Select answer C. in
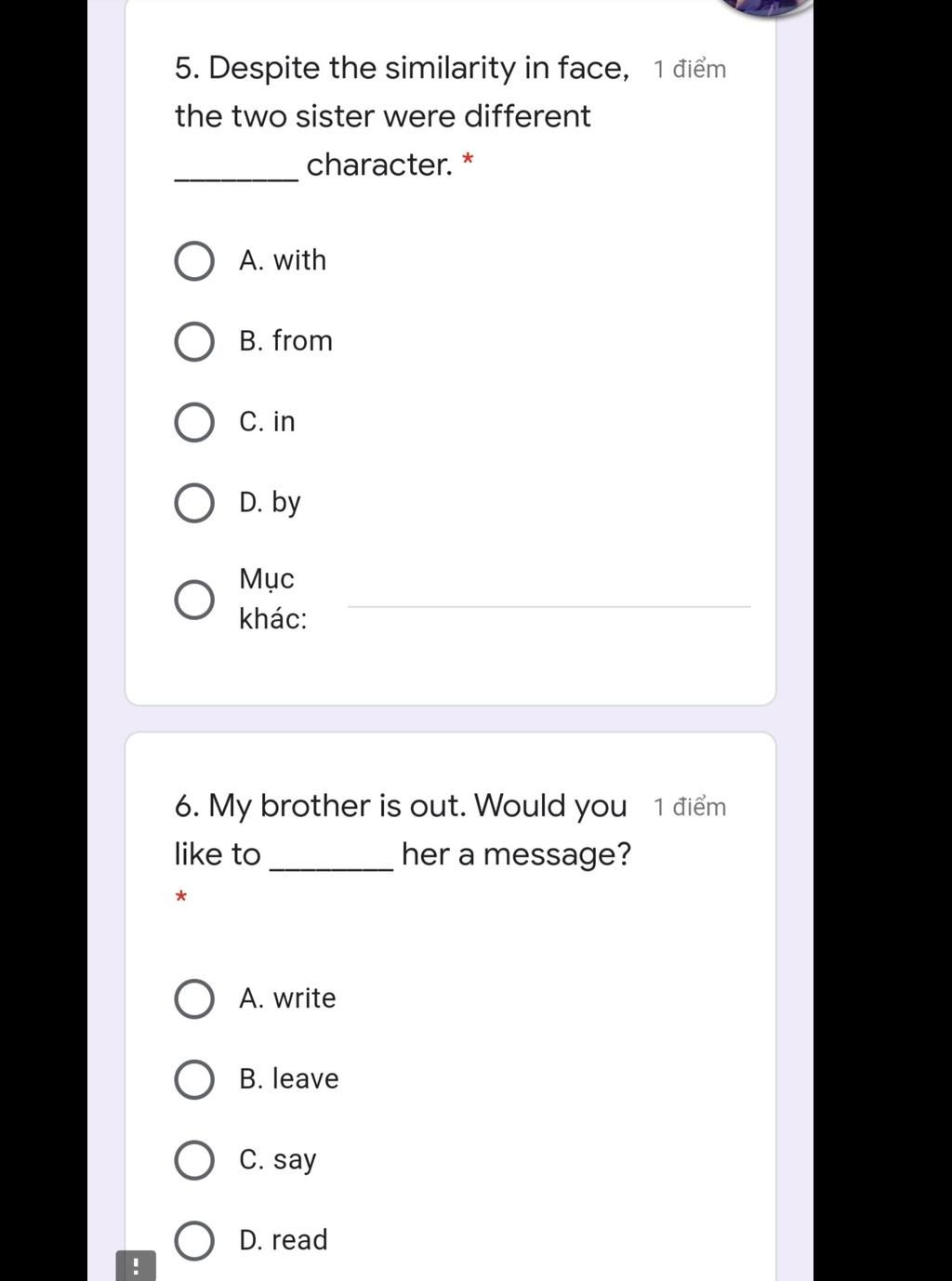Viewport: 952px width, 1281px height. point(194,423)
